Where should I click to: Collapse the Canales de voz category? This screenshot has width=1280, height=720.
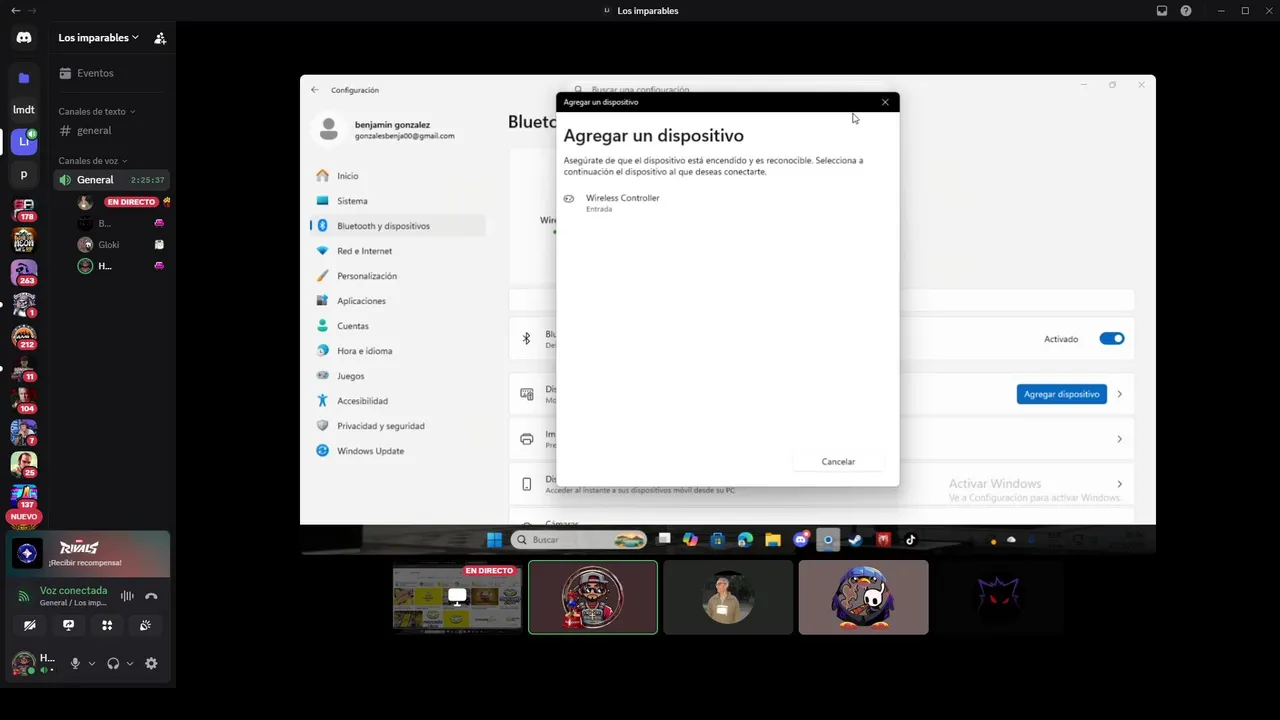(93, 161)
